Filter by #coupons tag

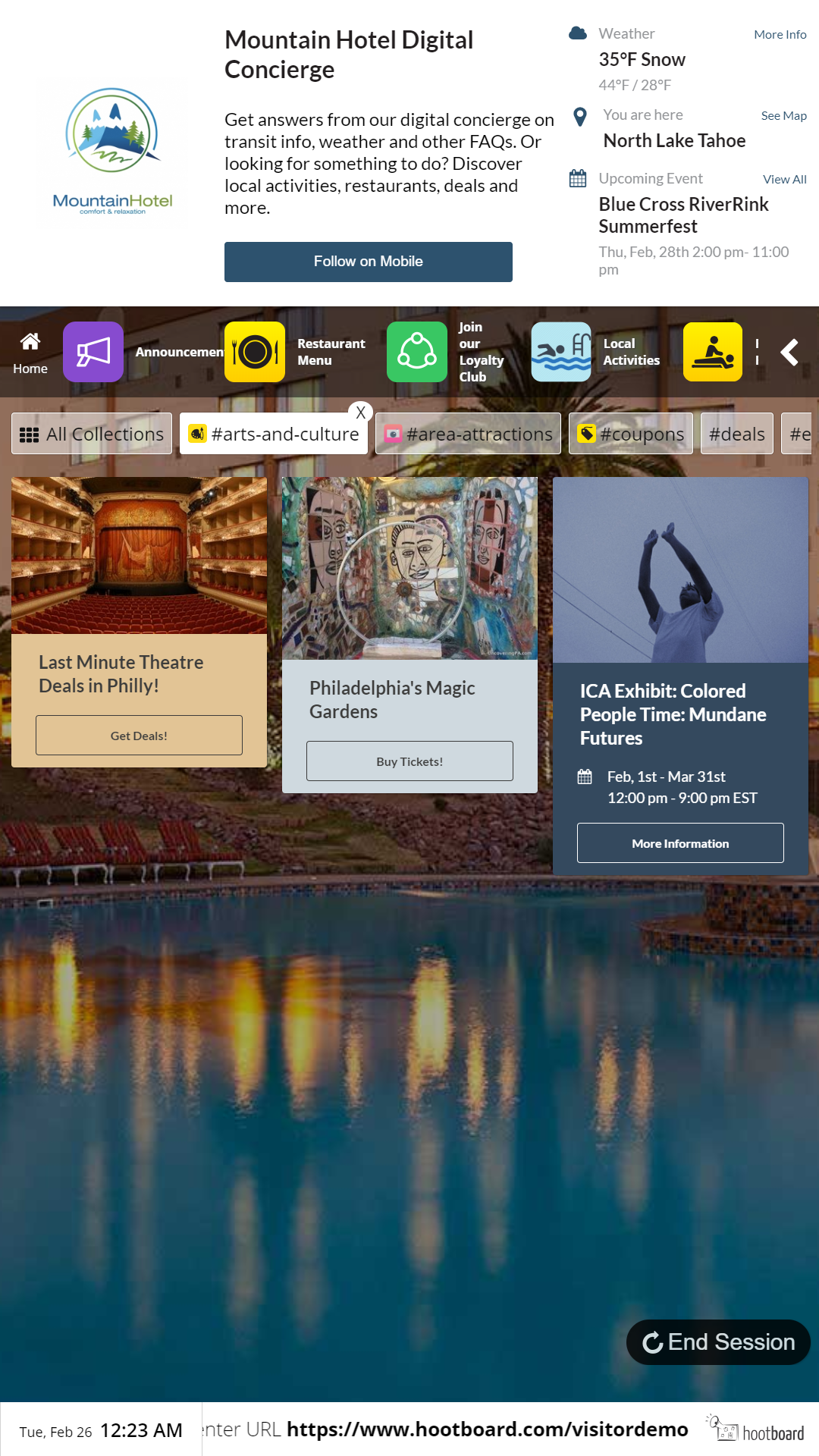point(630,434)
